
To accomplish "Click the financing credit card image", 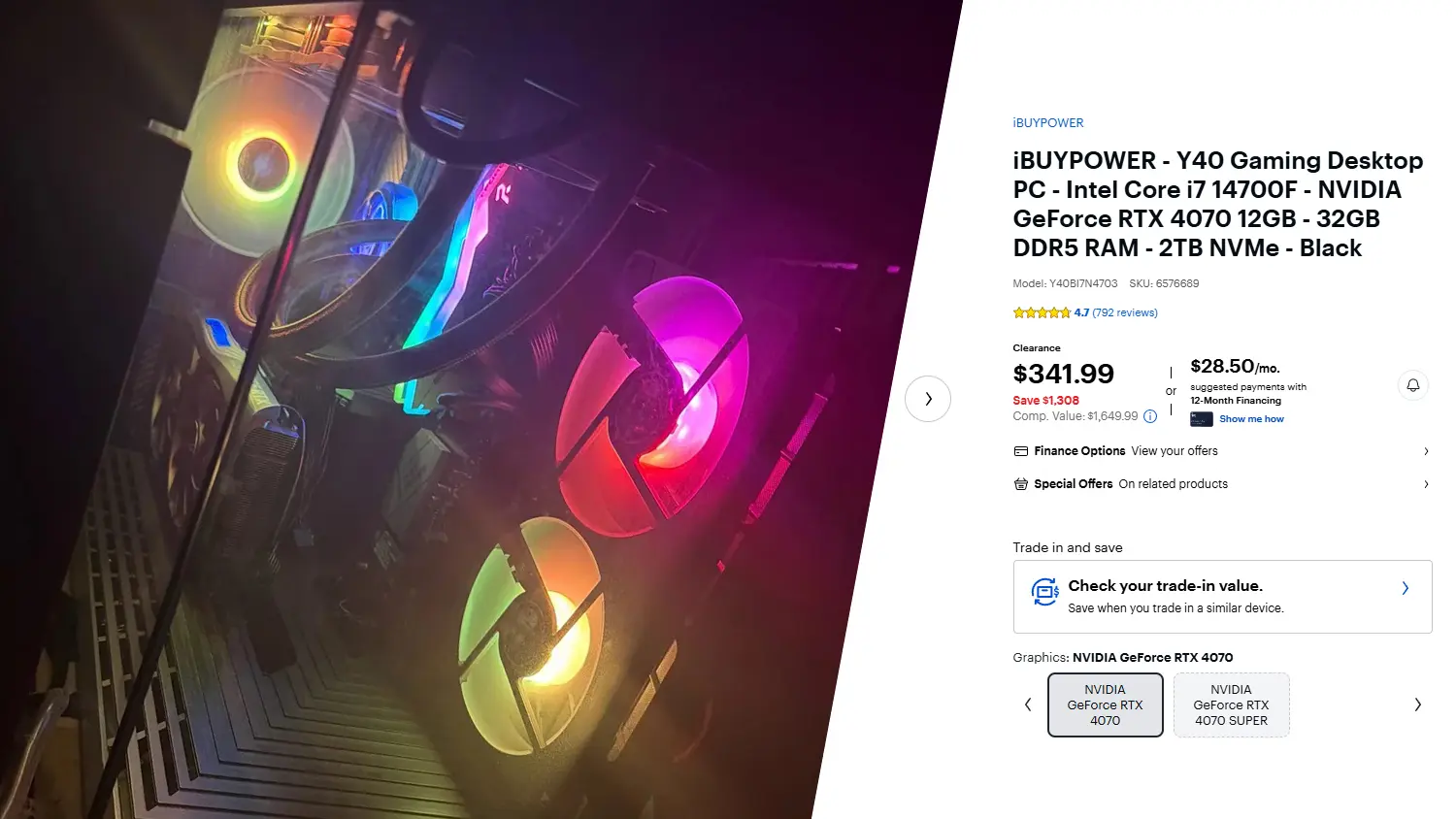I will (1202, 419).
